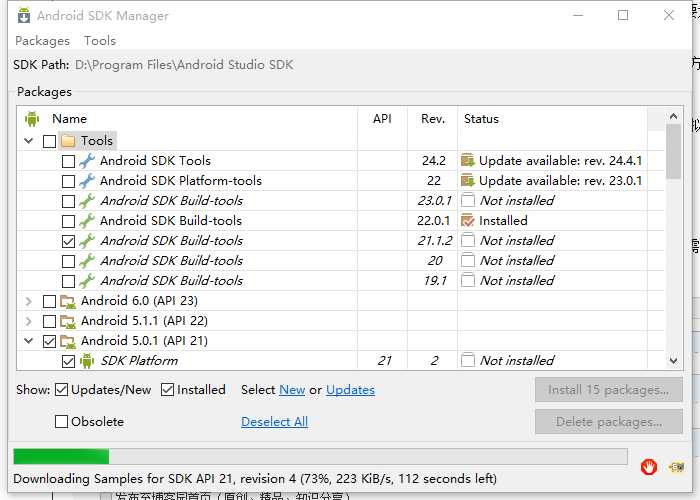Select the Android SDK Build-tools 22.0.1 row name
This screenshot has width=700, height=500.
pos(171,221)
